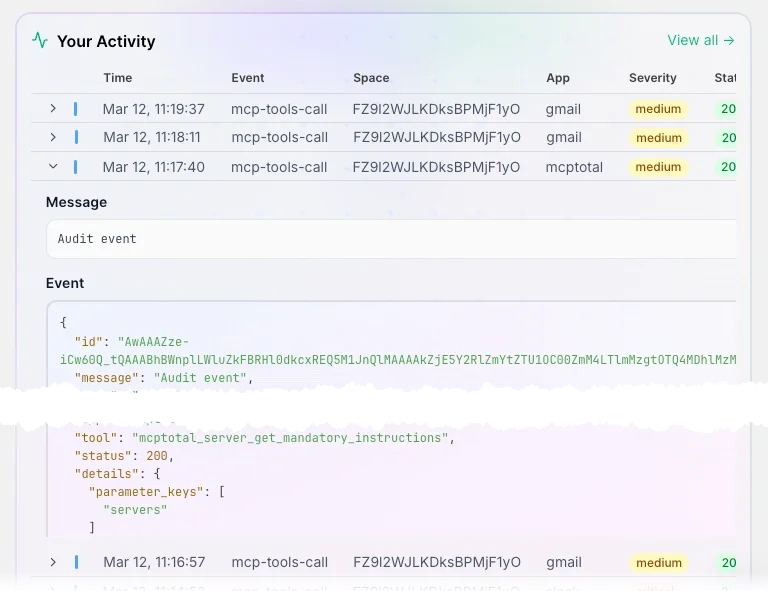The image size is (768, 591).
Task: Click the space ID in the 11:17:40 row
Action: tap(436, 167)
